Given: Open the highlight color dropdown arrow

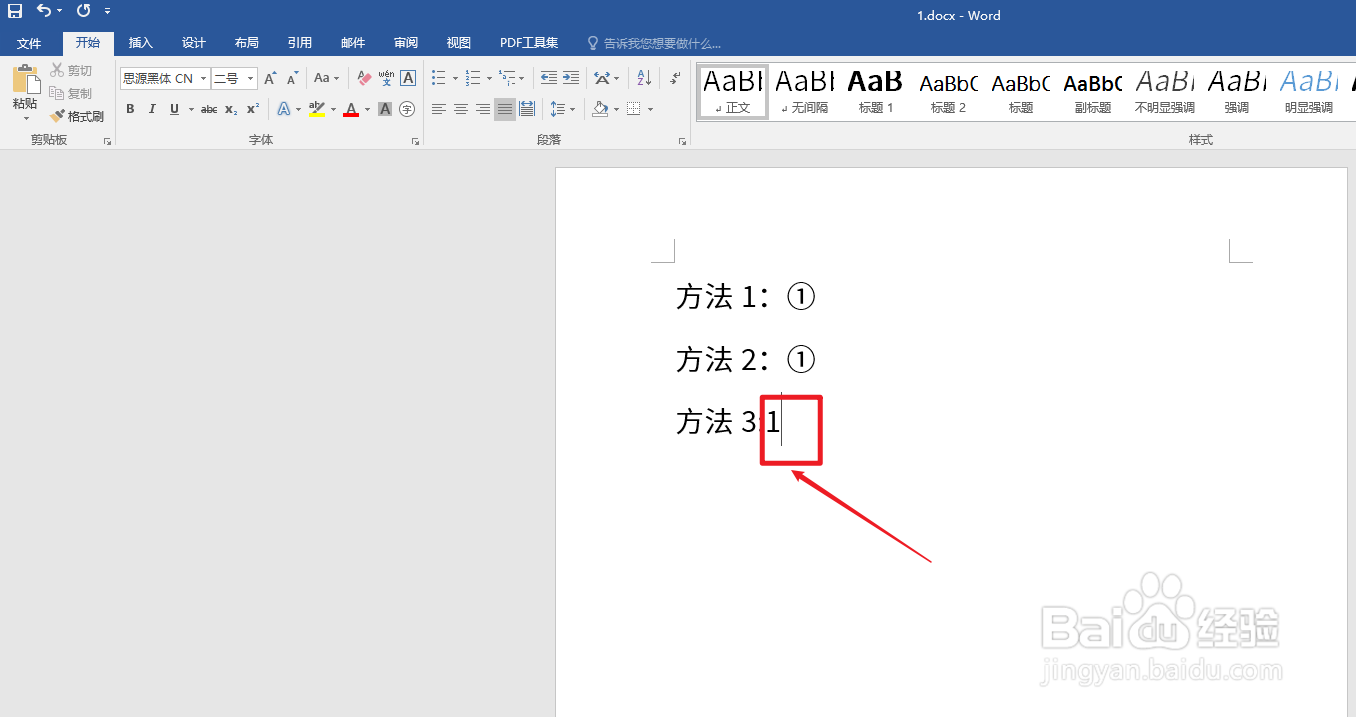Looking at the screenshot, I should (x=333, y=109).
